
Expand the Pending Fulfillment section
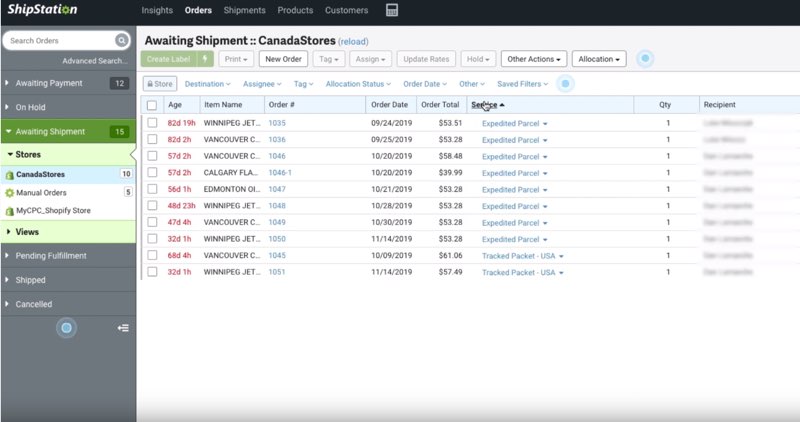pos(68,256)
